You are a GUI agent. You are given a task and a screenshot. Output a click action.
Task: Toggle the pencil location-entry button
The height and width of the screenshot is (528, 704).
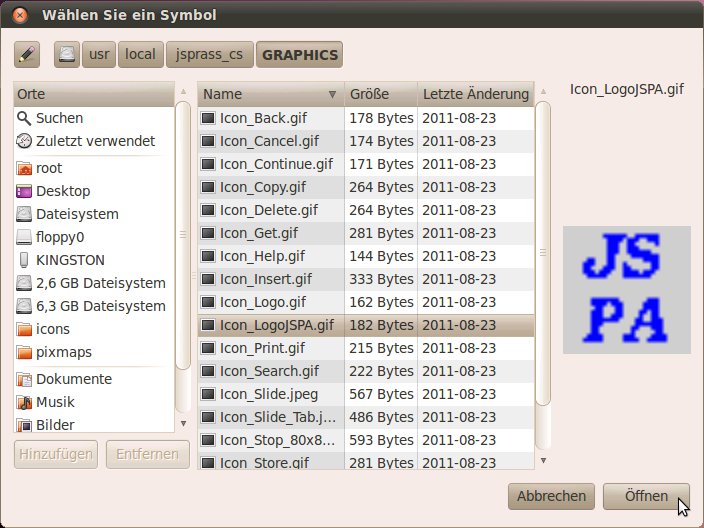pos(27,55)
